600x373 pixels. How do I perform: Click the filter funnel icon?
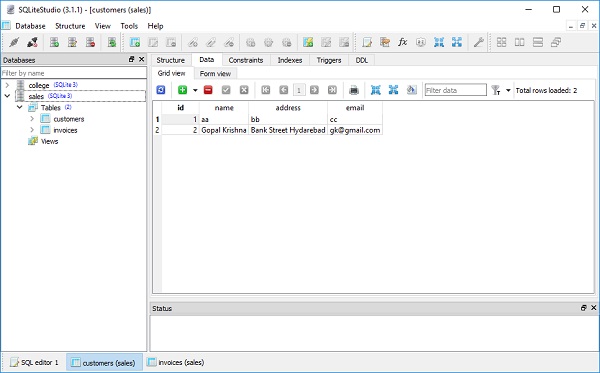(x=496, y=90)
